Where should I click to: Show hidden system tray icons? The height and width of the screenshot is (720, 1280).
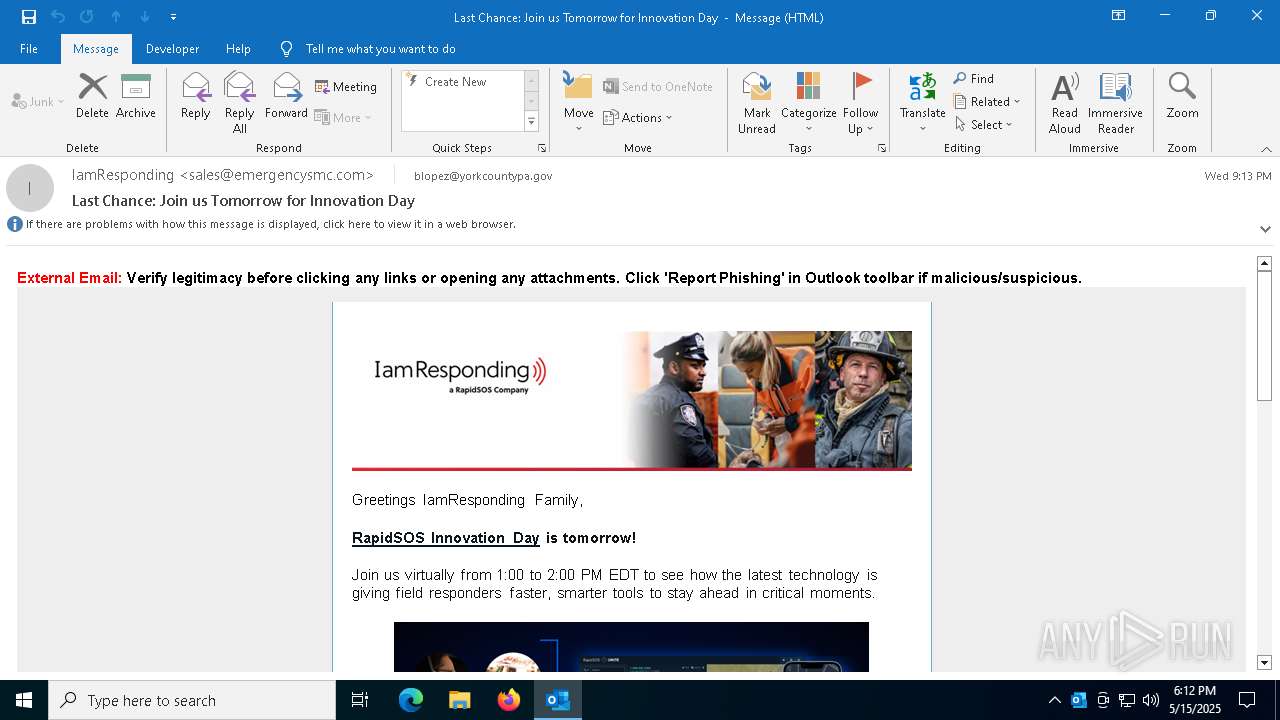pyautogui.click(x=1054, y=700)
